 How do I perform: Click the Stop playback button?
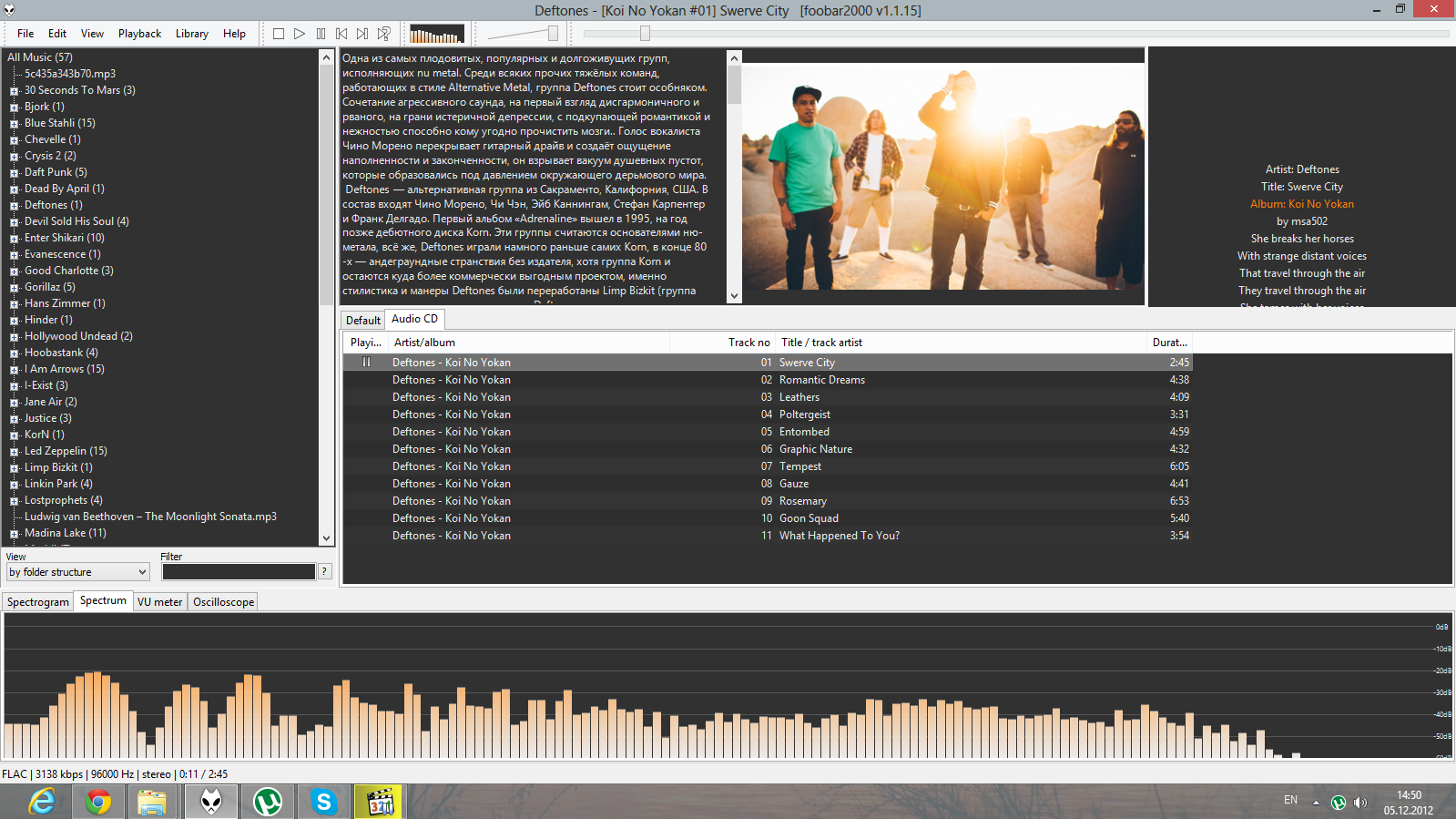279,34
